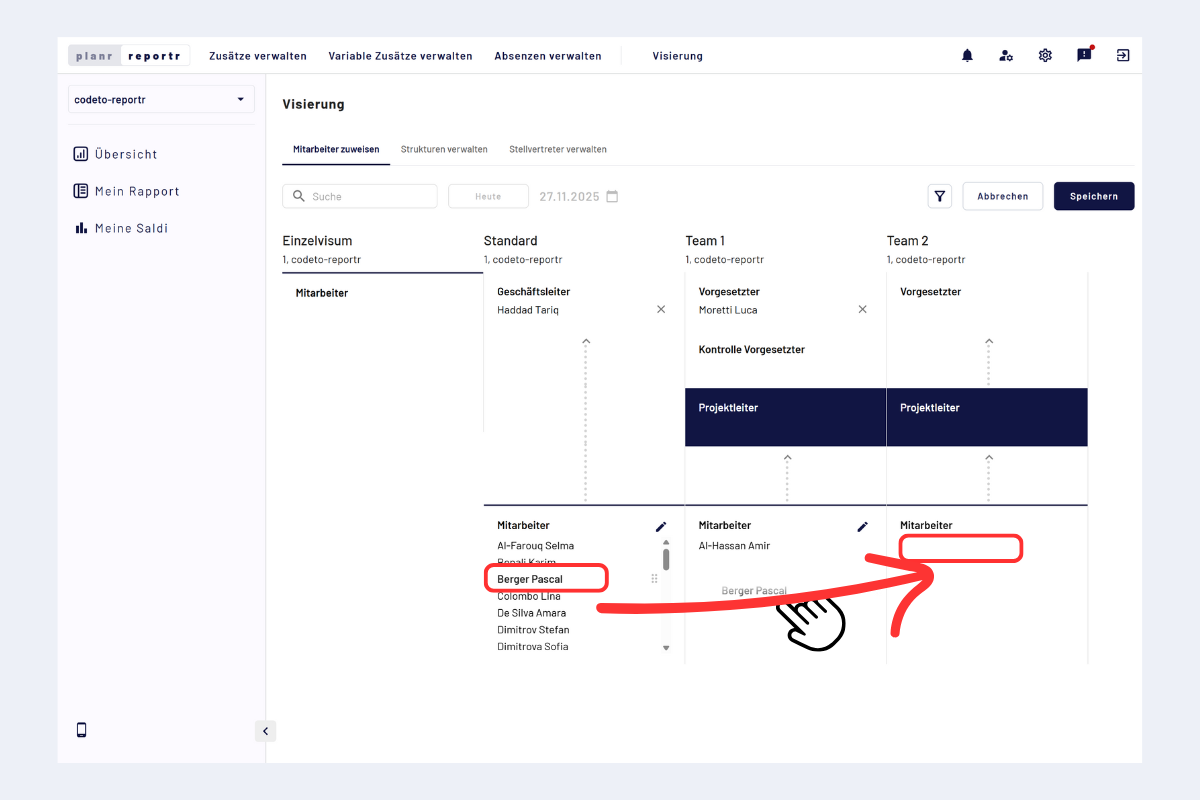This screenshot has height=800, width=1200.
Task: Open the calendar date picker icon
Action: 613,197
